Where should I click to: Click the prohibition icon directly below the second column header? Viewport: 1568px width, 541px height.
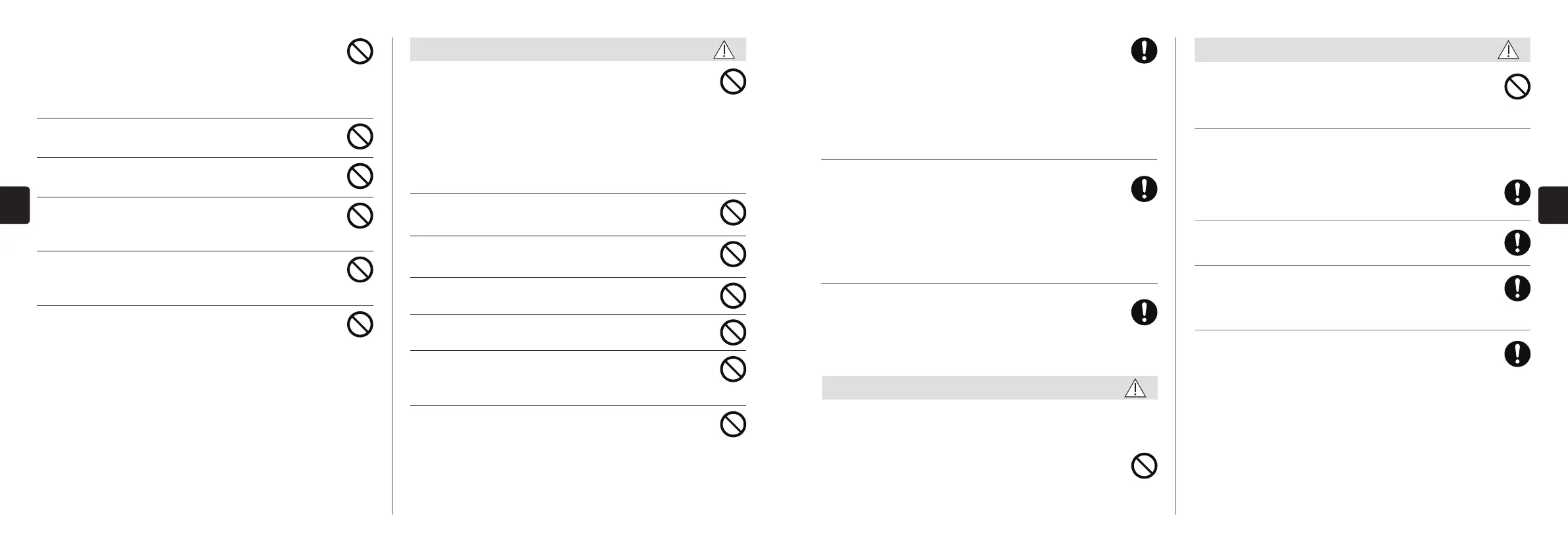coord(733,82)
